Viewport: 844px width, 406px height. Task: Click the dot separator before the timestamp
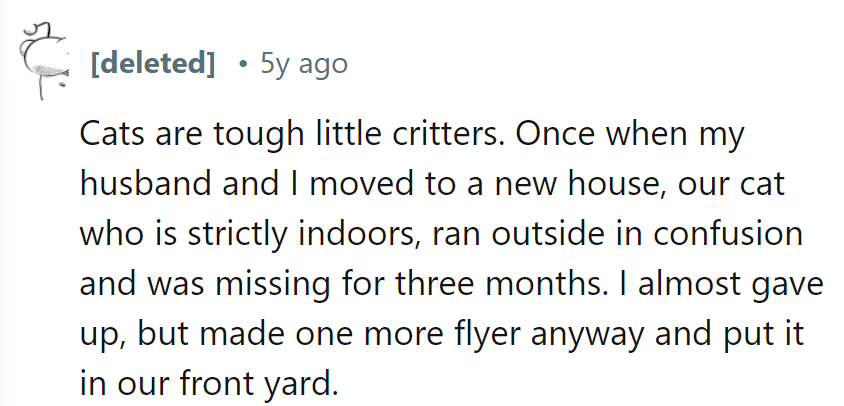tap(243, 66)
